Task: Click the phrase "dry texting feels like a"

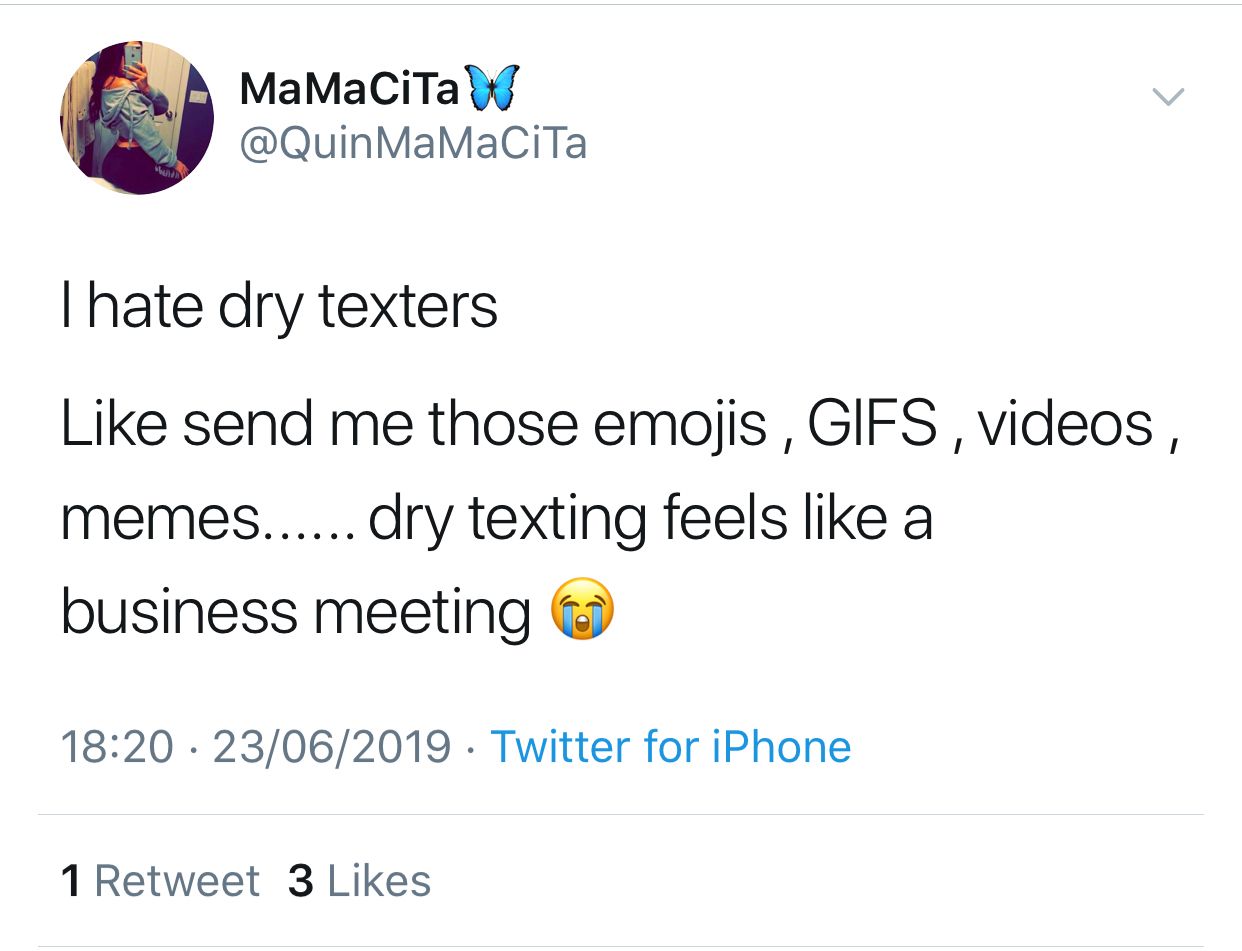Action: pyautogui.click(x=650, y=518)
